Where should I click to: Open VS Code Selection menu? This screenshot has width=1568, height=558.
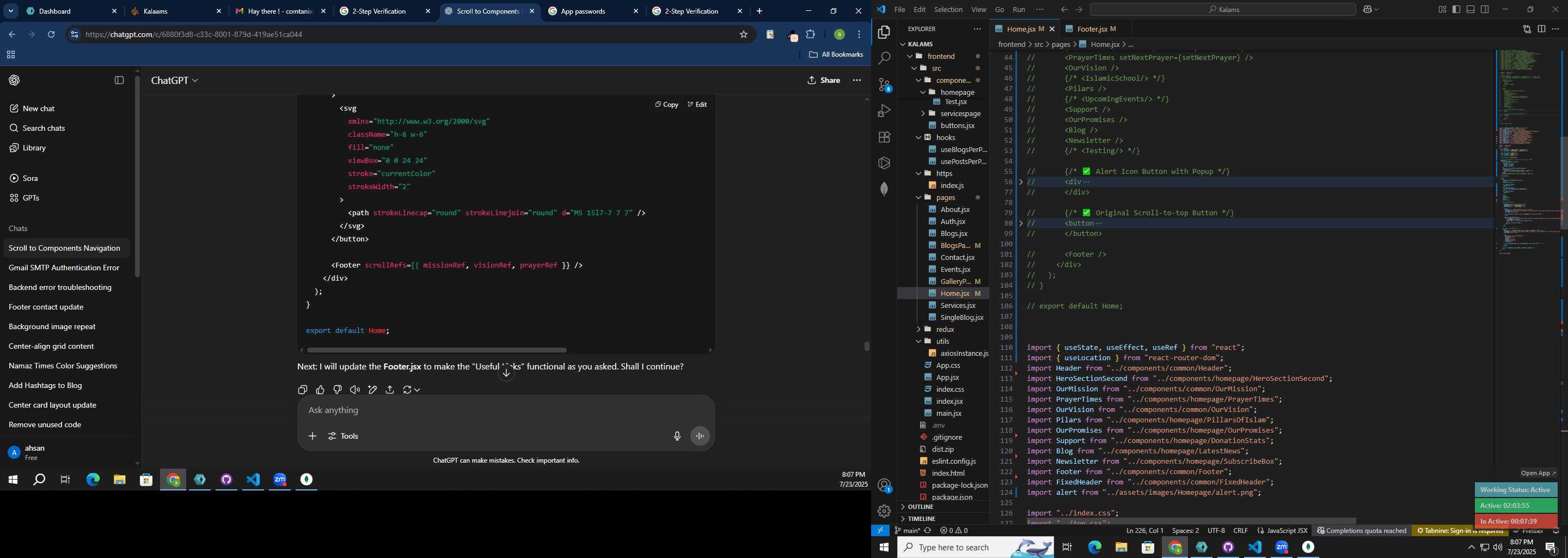(x=948, y=10)
